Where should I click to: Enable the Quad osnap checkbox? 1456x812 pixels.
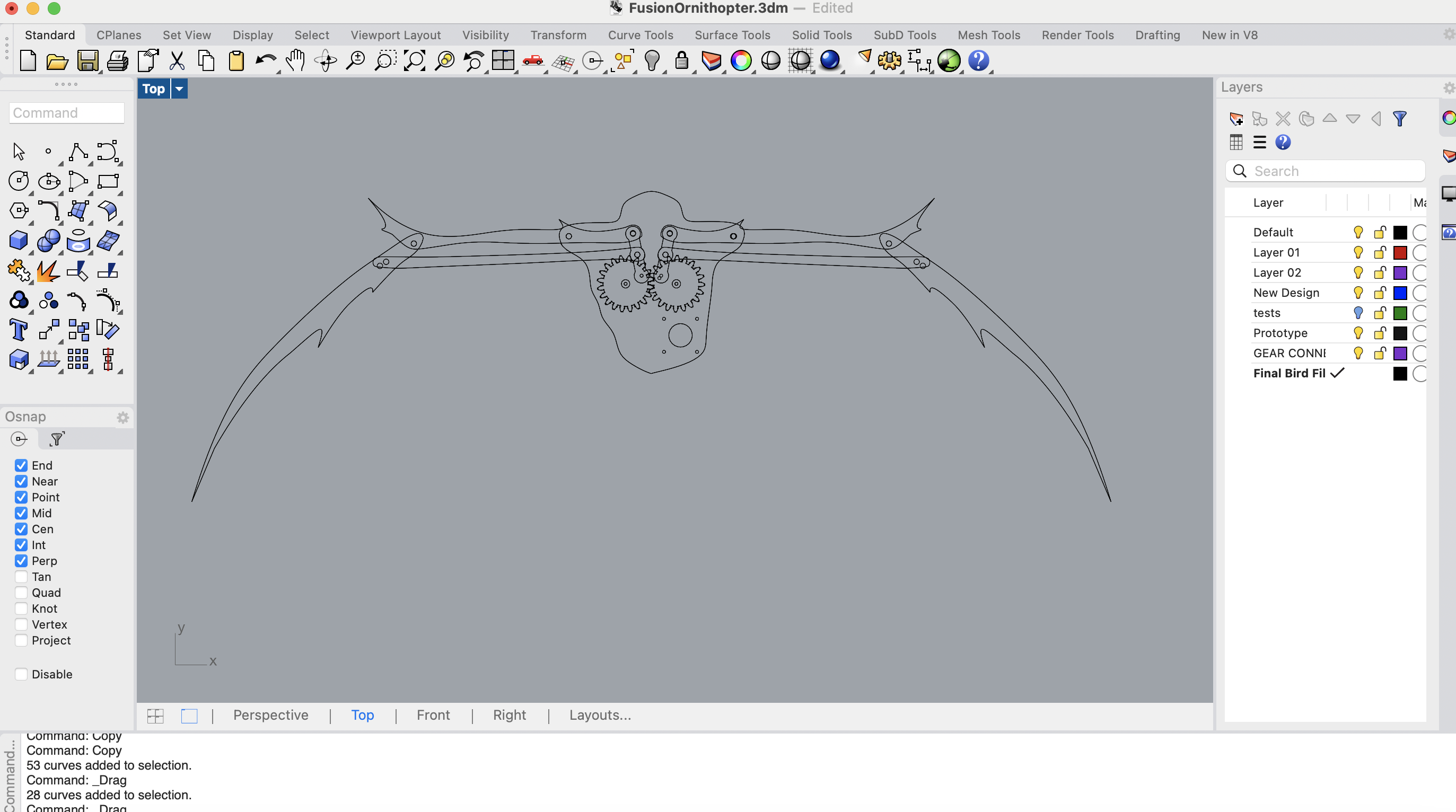pos(21,592)
